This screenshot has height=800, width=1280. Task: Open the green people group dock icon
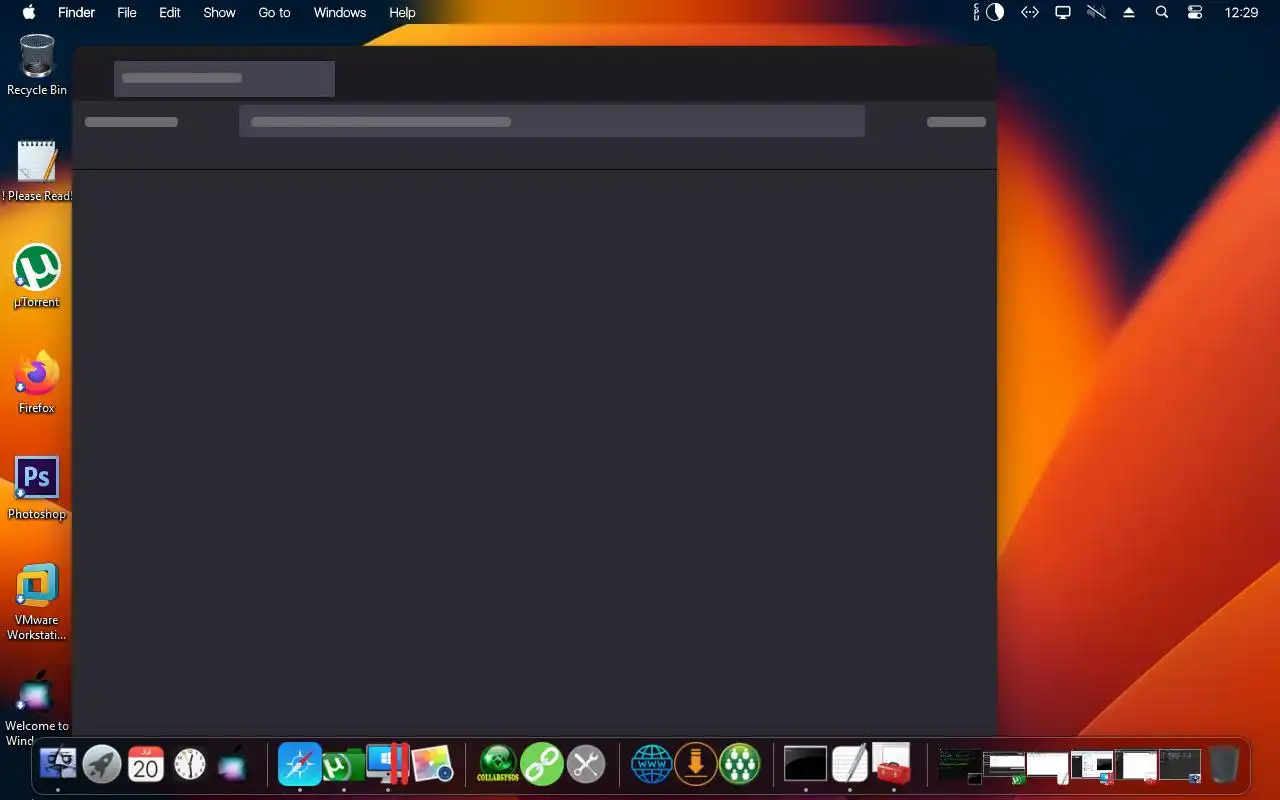click(x=740, y=765)
